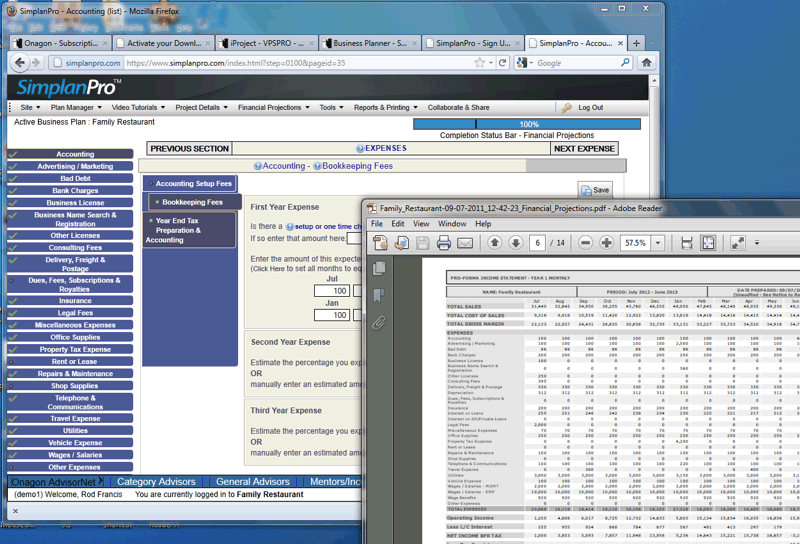Expand the Tools menu in SimplanPro
This screenshot has height=544, width=800.
331,108
